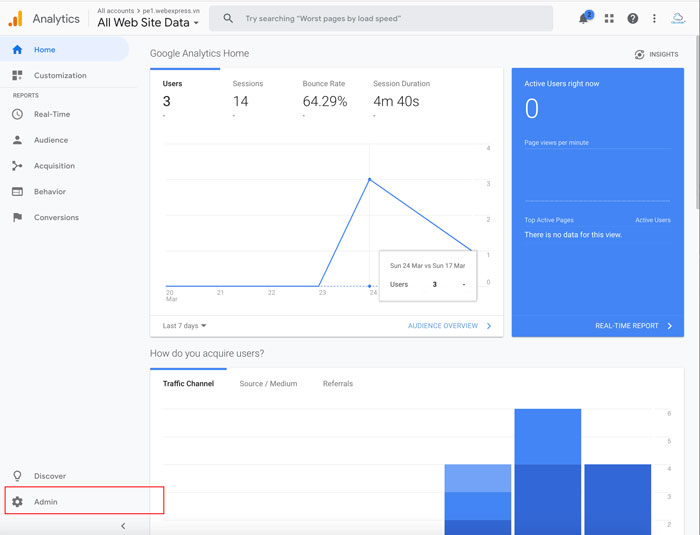Image resolution: width=700 pixels, height=535 pixels.
Task: Expand Real-Time reports section
Action: [x=51, y=114]
